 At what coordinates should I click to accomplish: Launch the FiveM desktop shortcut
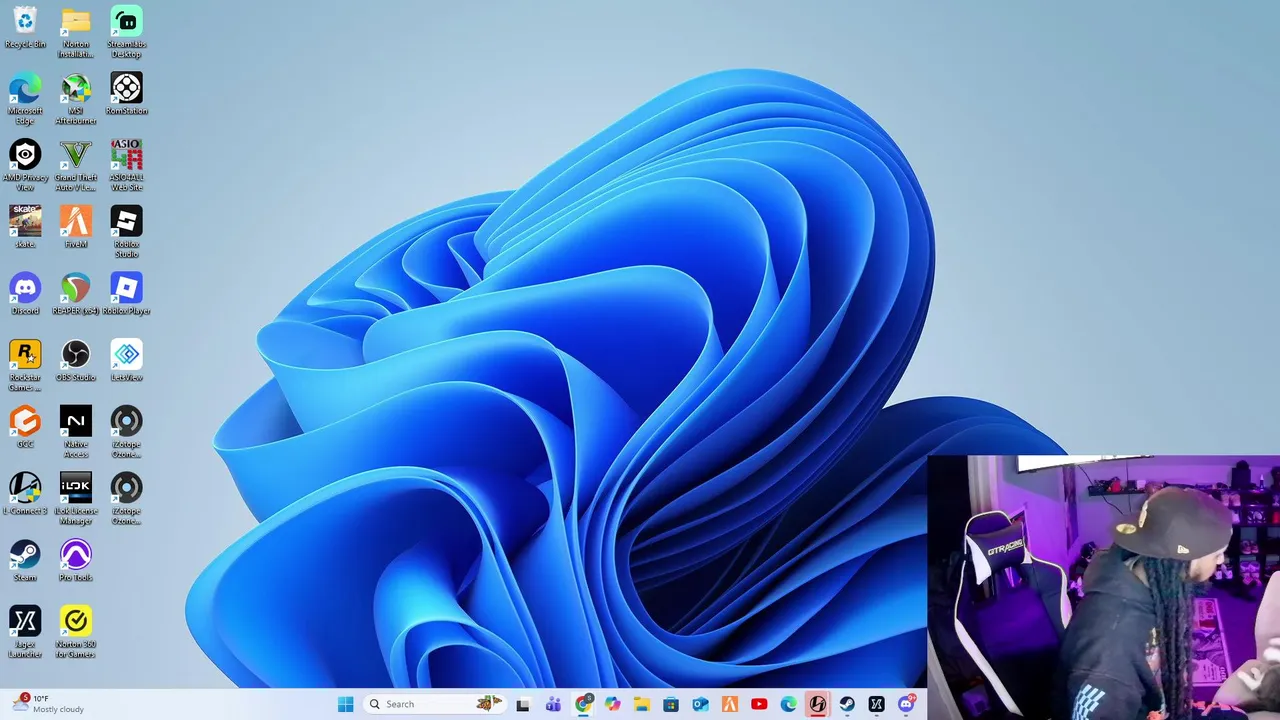76,227
